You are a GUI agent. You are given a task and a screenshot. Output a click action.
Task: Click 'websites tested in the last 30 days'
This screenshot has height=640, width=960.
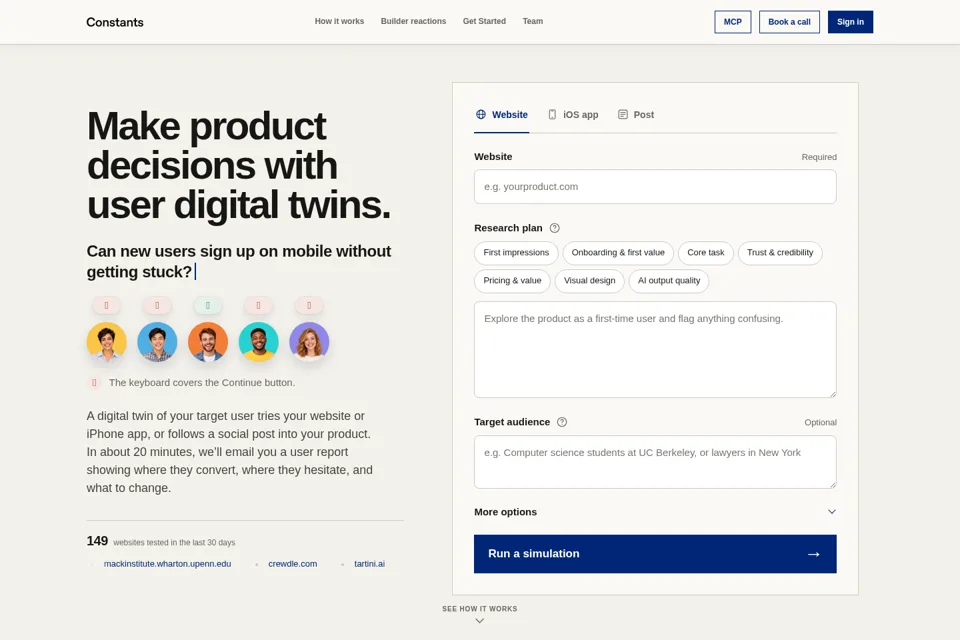[x=174, y=543]
